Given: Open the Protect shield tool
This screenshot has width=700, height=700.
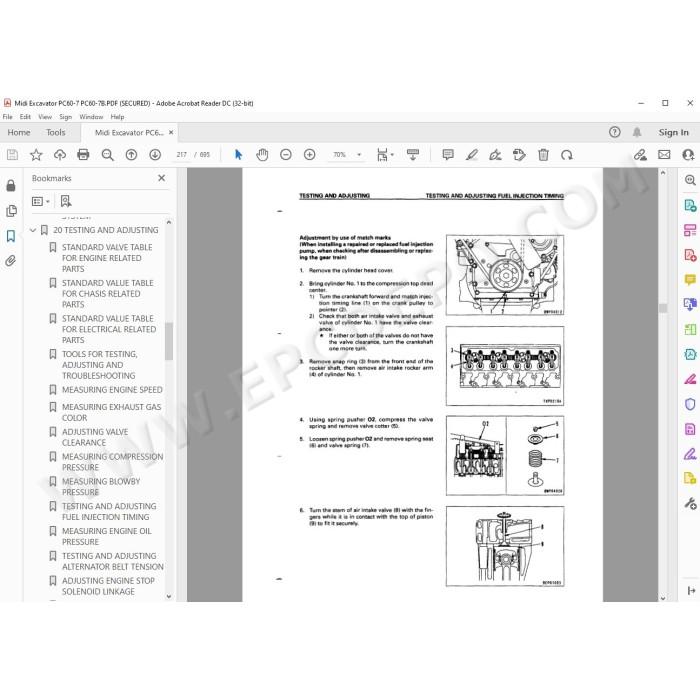Looking at the screenshot, I should [690, 404].
